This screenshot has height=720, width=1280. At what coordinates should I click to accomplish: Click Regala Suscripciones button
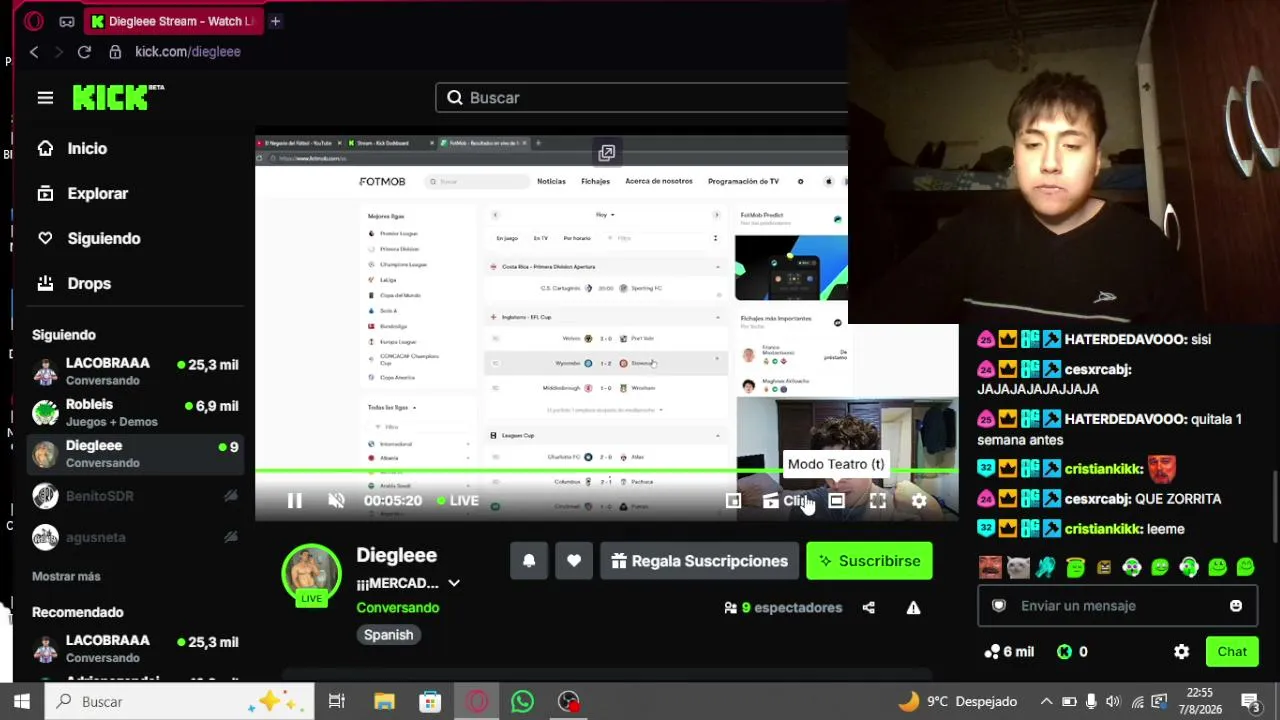point(699,561)
